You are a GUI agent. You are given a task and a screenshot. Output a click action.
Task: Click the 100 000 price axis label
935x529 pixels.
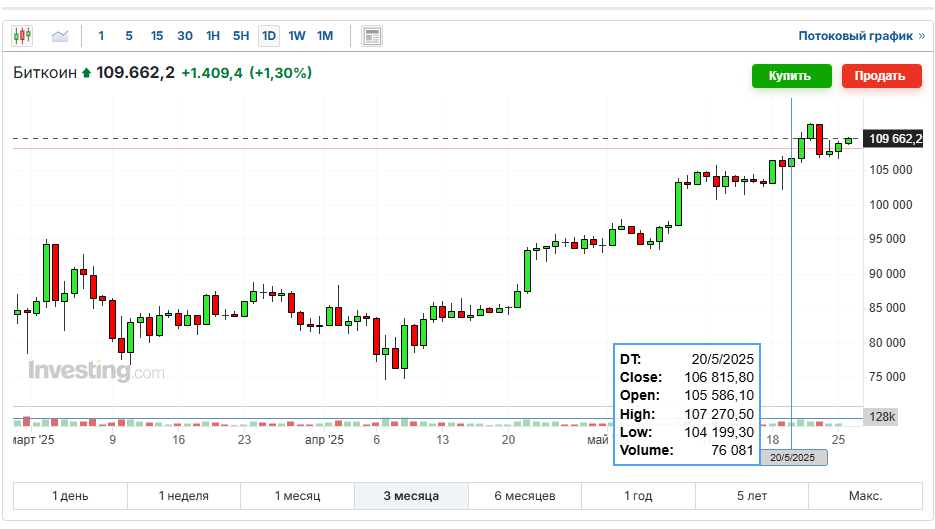click(890, 205)
